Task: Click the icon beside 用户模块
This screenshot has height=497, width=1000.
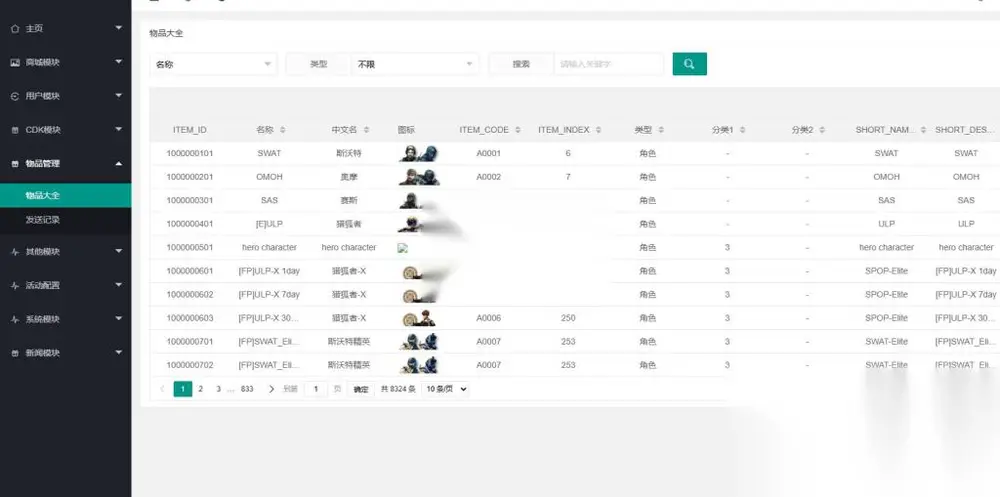Action: [x=15, y=96]
